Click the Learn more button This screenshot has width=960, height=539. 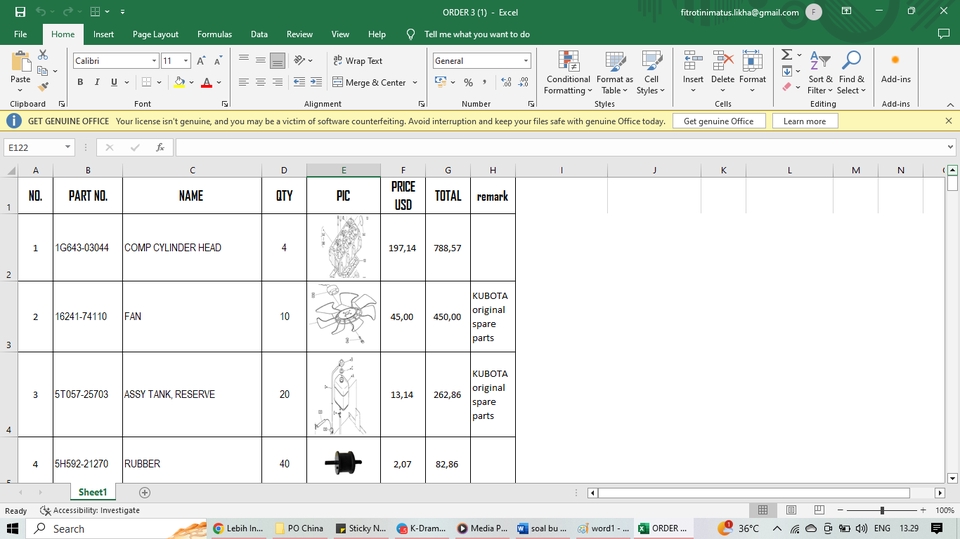pyautogui.click(x=804, y=121)
